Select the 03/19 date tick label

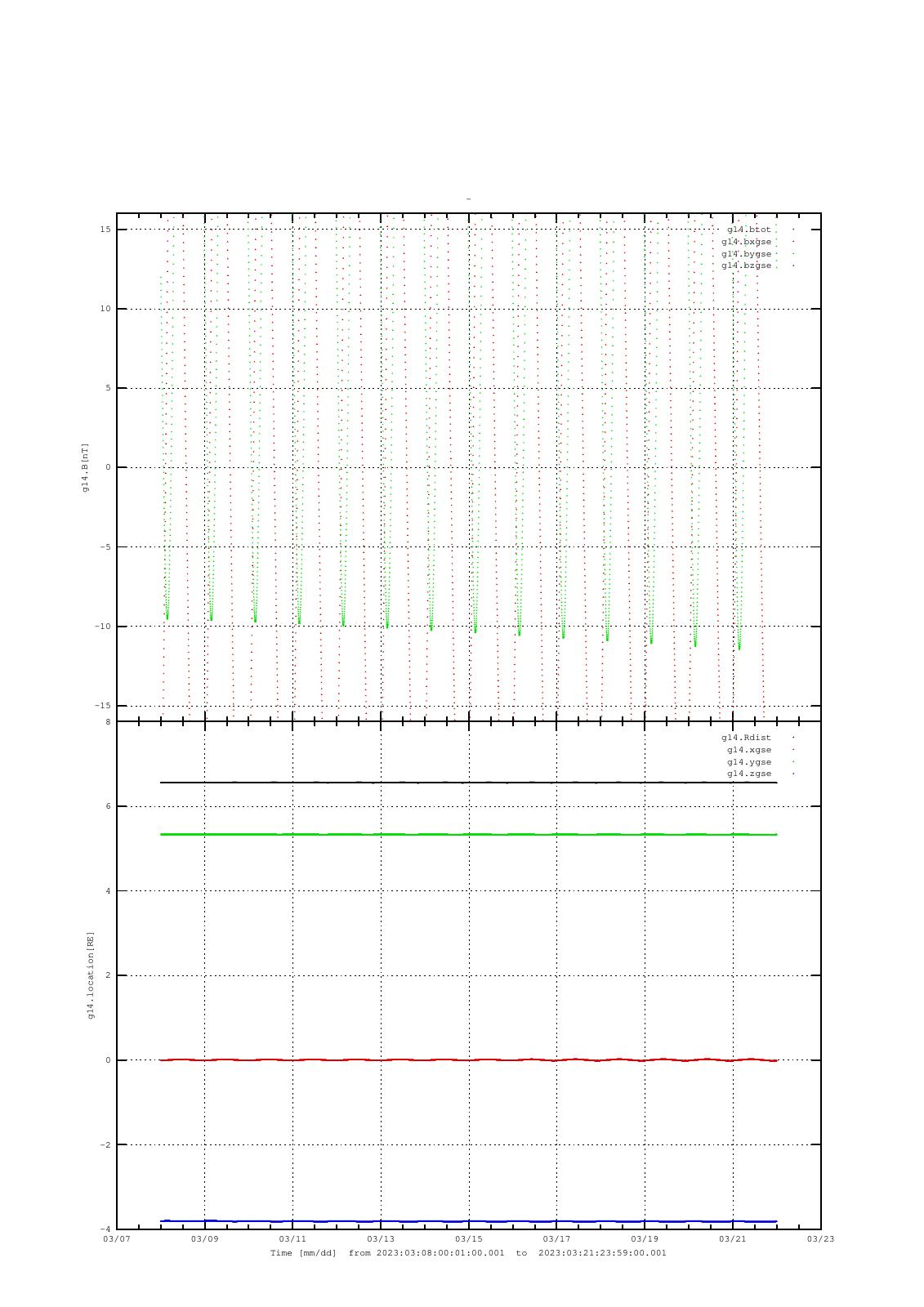pos(645,1239)
